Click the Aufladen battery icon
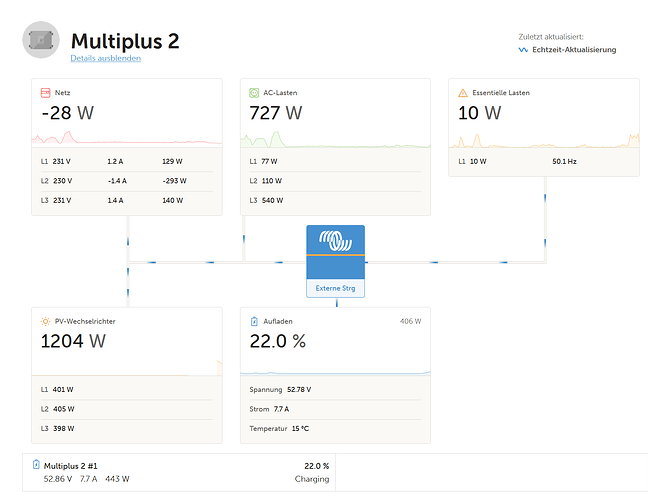Screen dimensions: 648x500 pyautogui.click(x=254, y=321)
